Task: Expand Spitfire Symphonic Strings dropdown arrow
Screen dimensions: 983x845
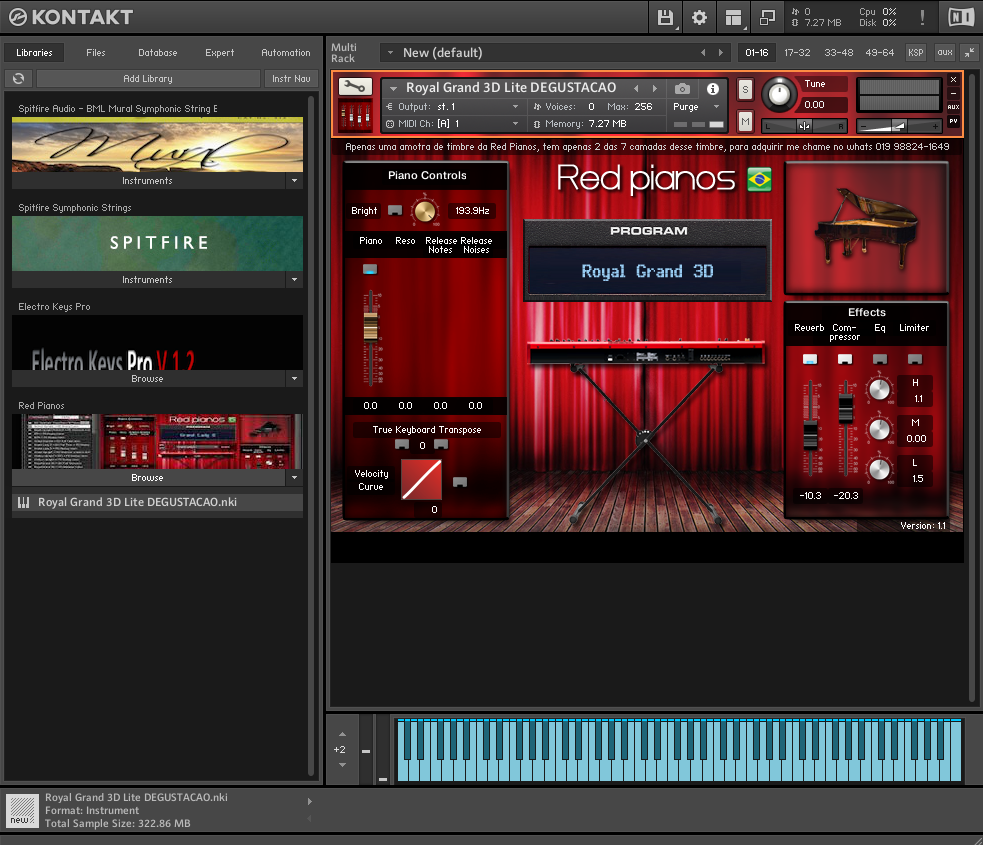Action: click(295, 280)
